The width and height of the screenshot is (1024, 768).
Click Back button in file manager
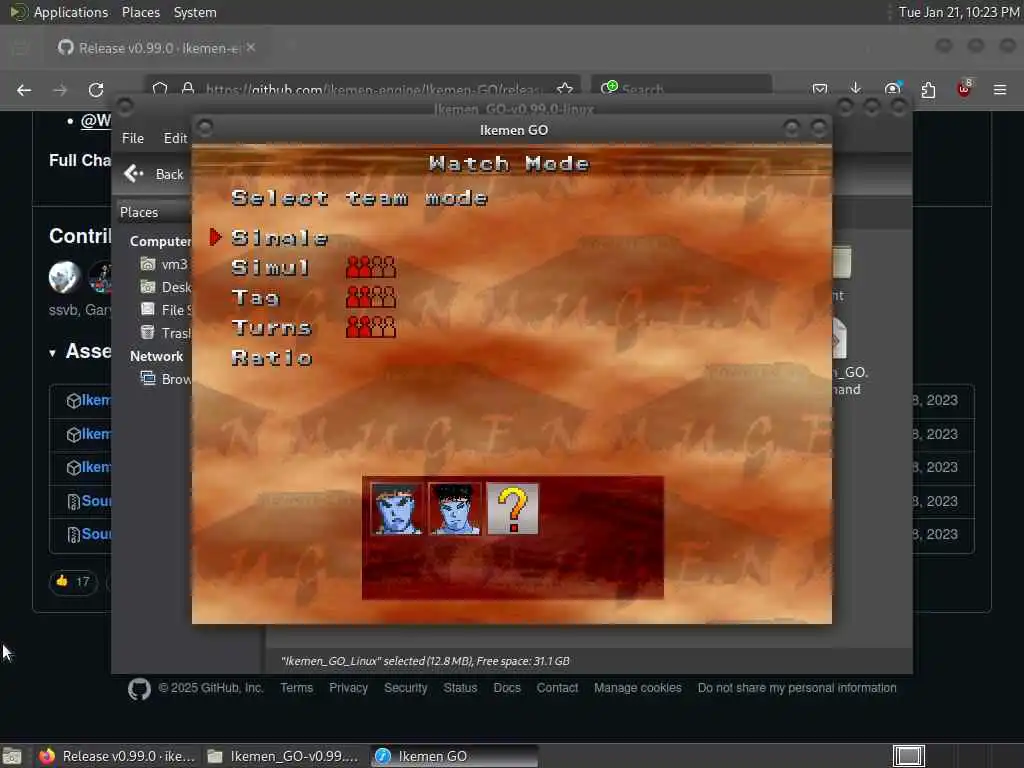click(154, 174)
